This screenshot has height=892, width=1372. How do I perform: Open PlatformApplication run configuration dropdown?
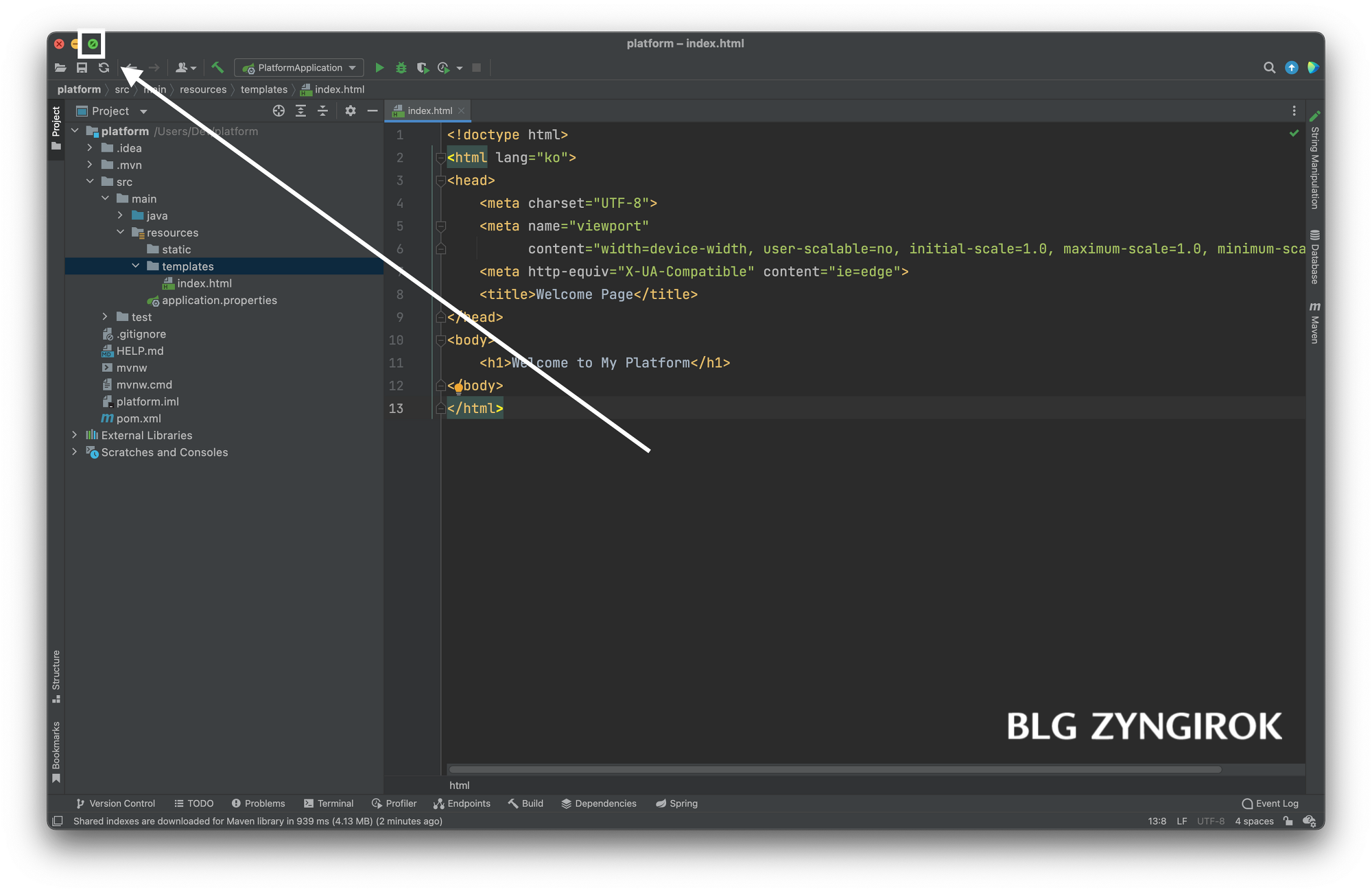[300, 67]
